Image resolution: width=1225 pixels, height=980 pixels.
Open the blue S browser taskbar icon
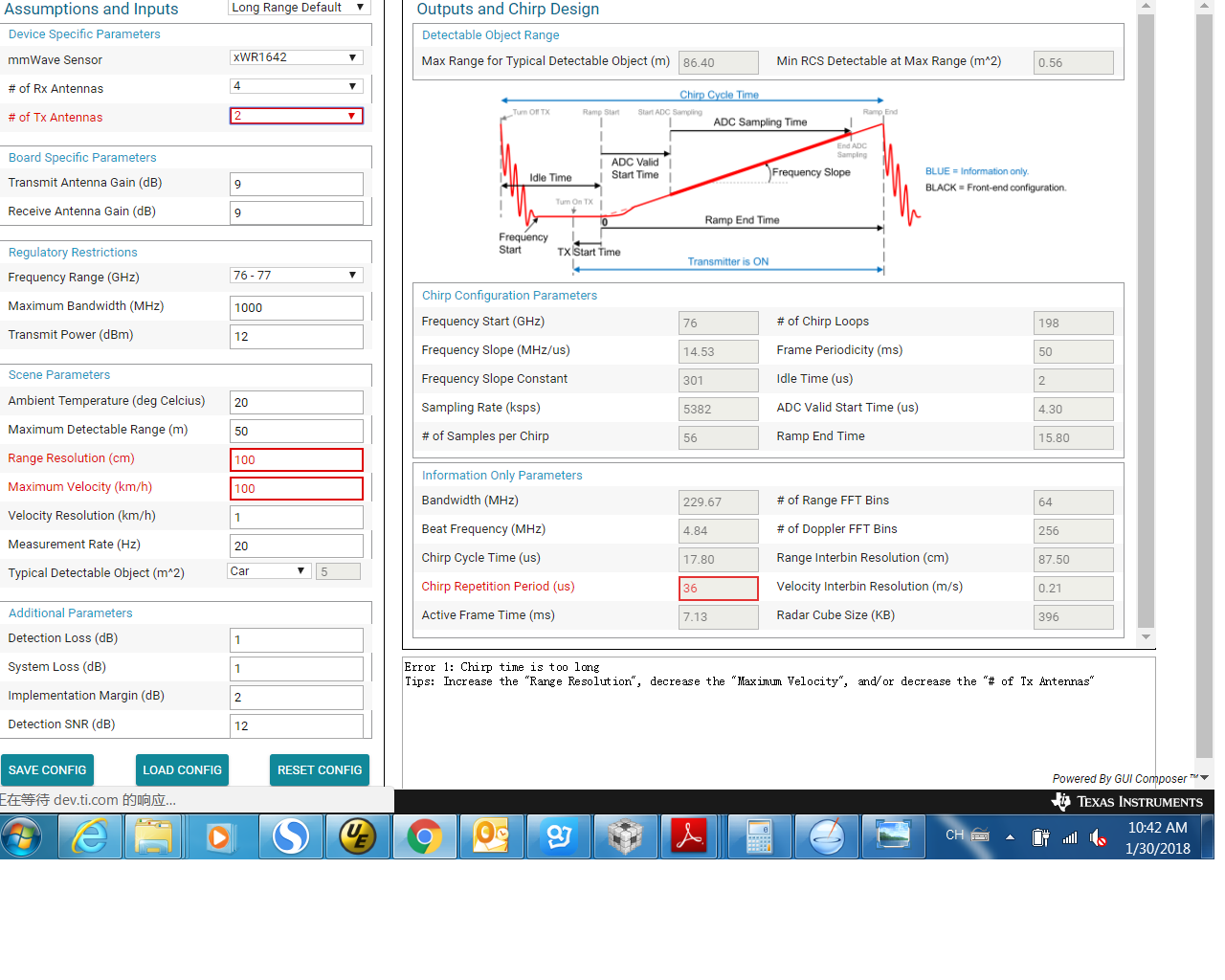[x=291, y=837]
